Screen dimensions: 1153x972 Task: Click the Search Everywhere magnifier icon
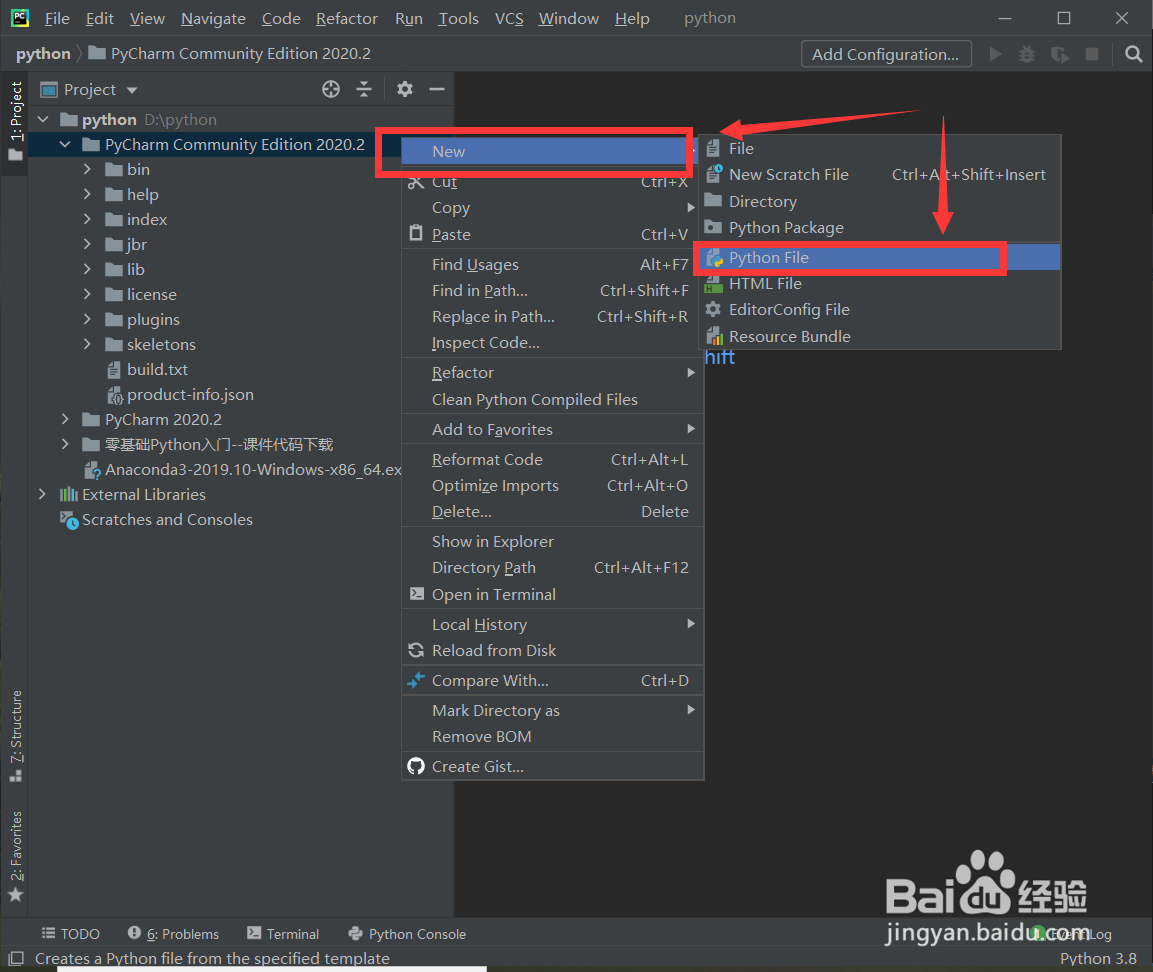pos(1133,54)
